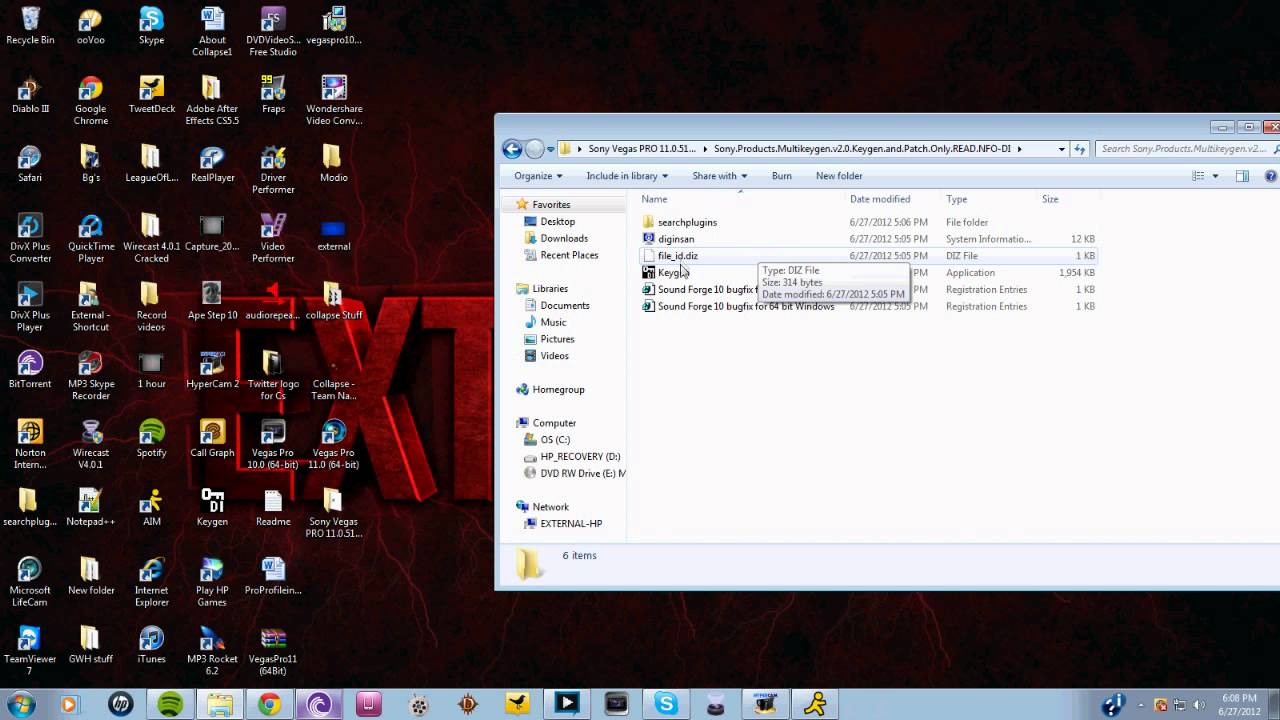
Task: Click the New folder button
Action: 839,176
